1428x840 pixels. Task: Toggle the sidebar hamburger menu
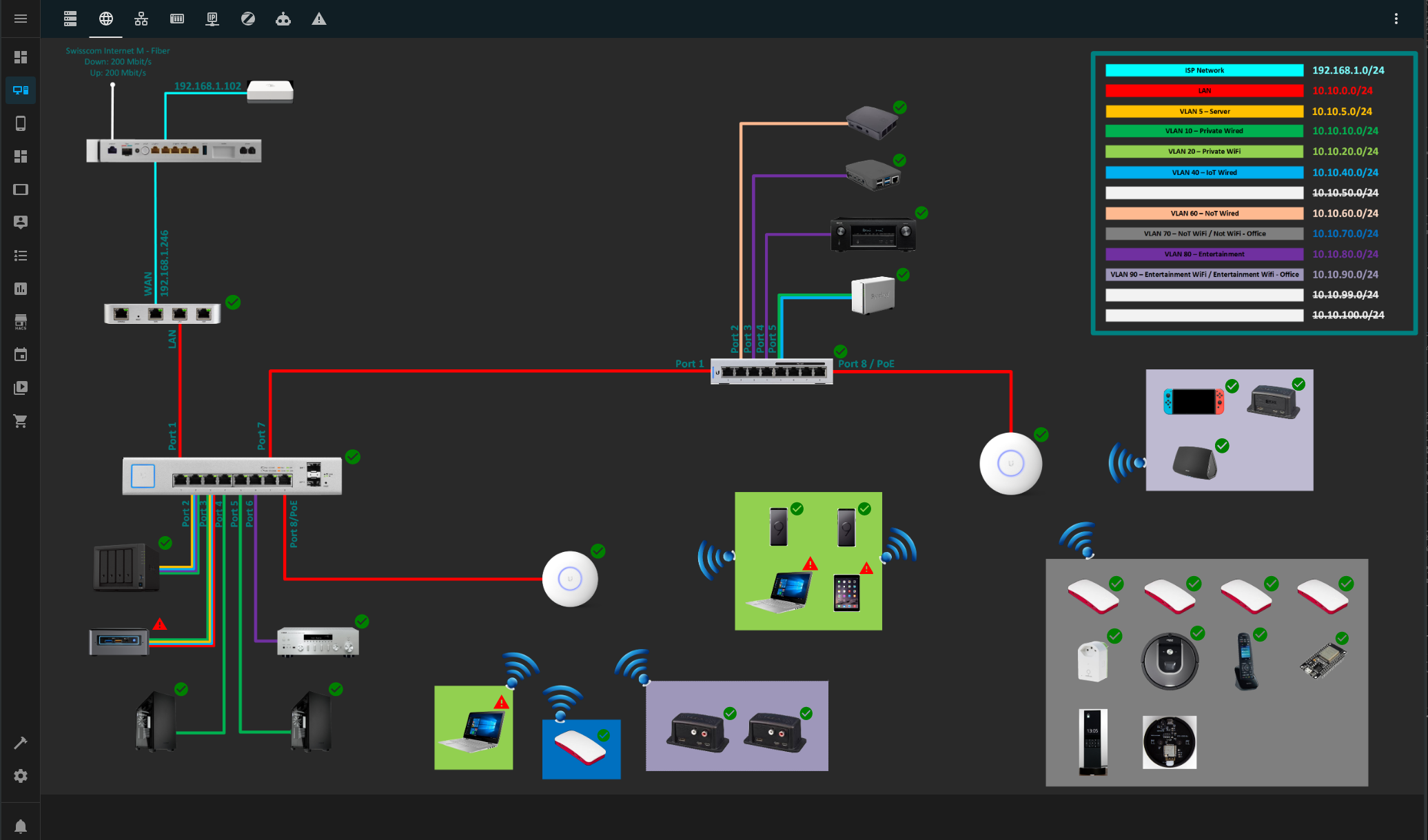(x=21, y=19)
